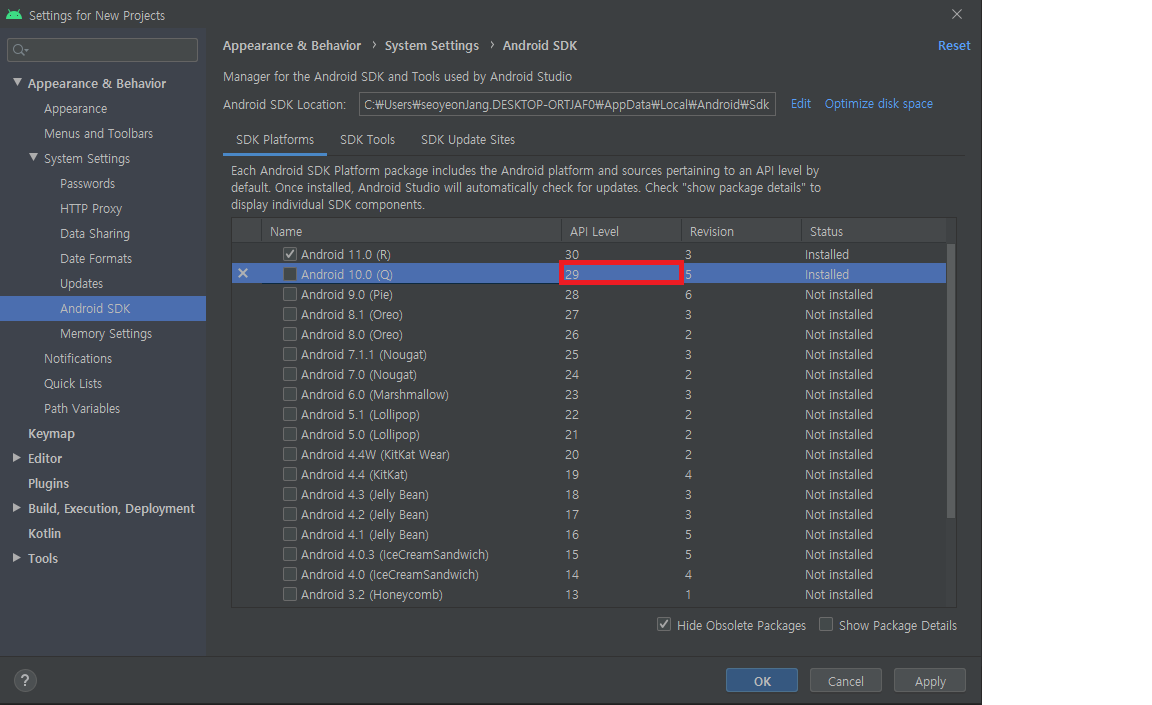Click the Android Studio logo in title bar

click(x=14, y=14)
